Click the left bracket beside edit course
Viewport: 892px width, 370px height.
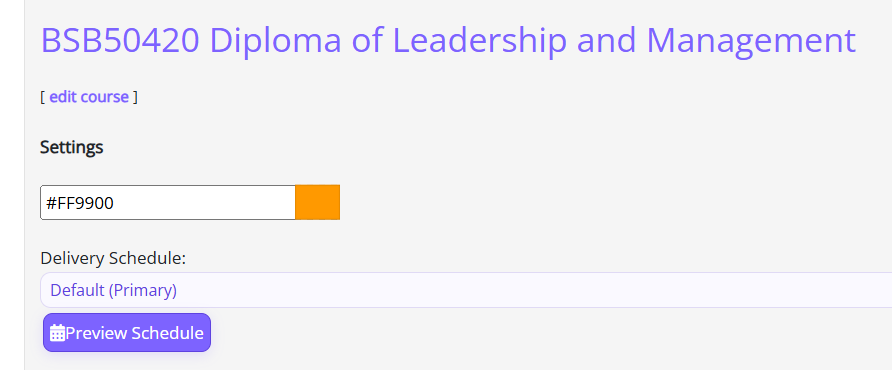tap(42, 97)
